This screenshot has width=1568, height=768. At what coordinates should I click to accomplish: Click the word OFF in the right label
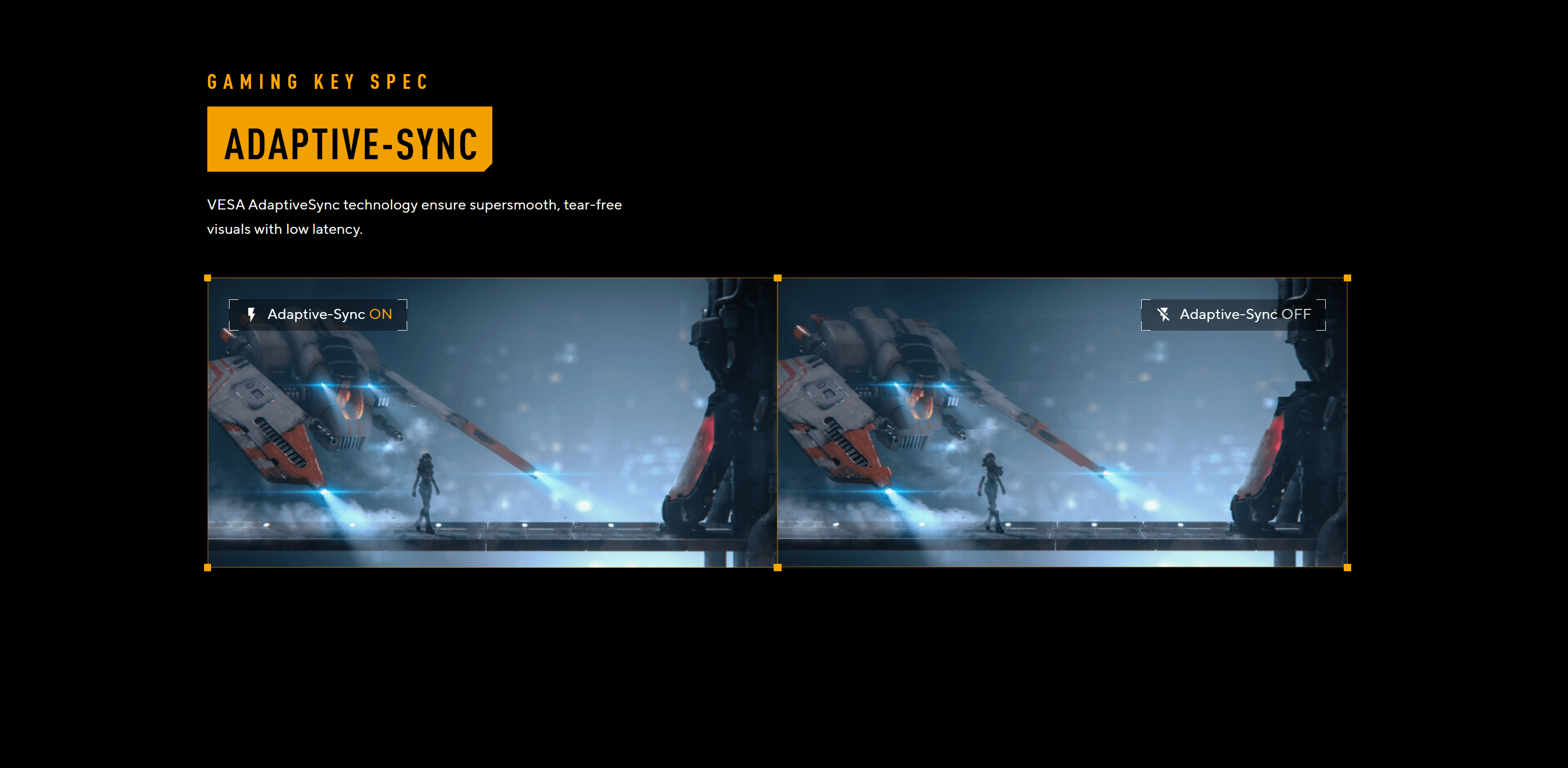coord(1296,315)
